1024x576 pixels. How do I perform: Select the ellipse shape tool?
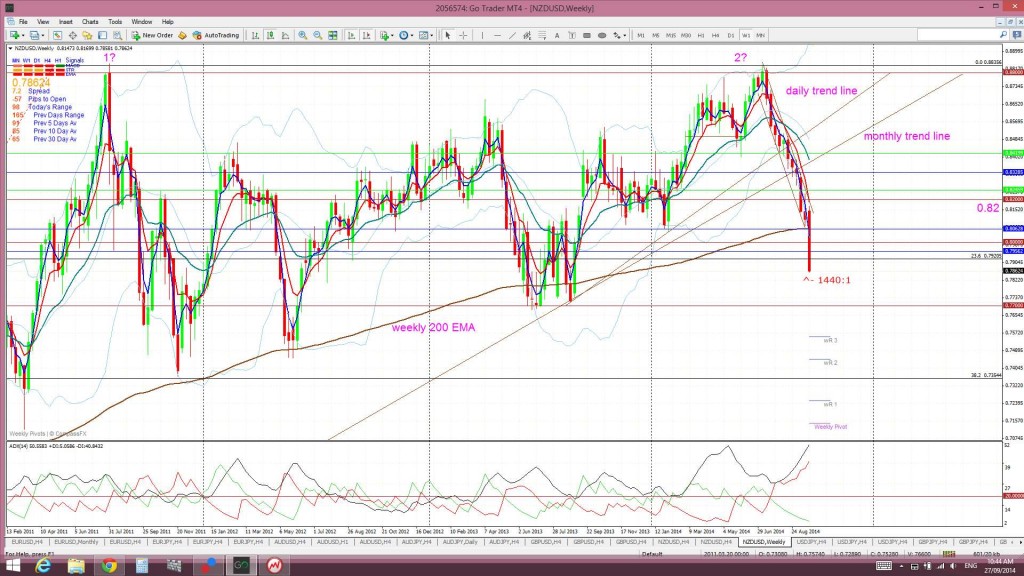(x=602, y=35)
